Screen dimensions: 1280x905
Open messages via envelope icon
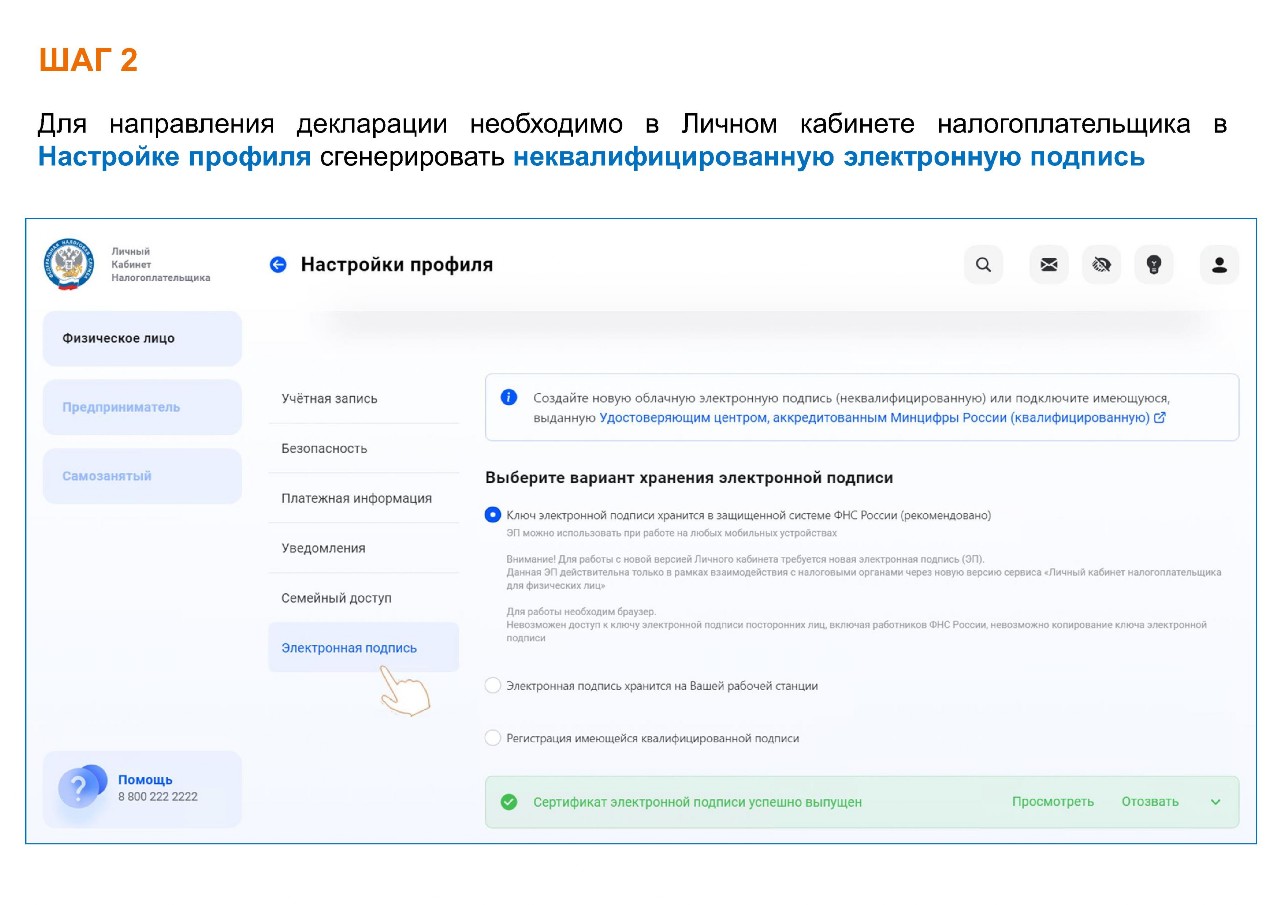[1048, 265]
